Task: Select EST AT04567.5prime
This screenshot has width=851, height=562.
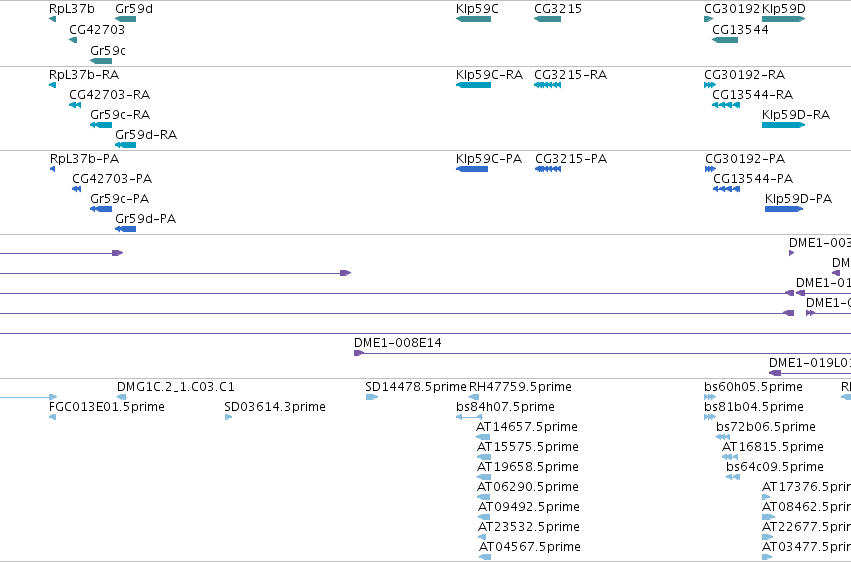Action: (x=485, y=558)
